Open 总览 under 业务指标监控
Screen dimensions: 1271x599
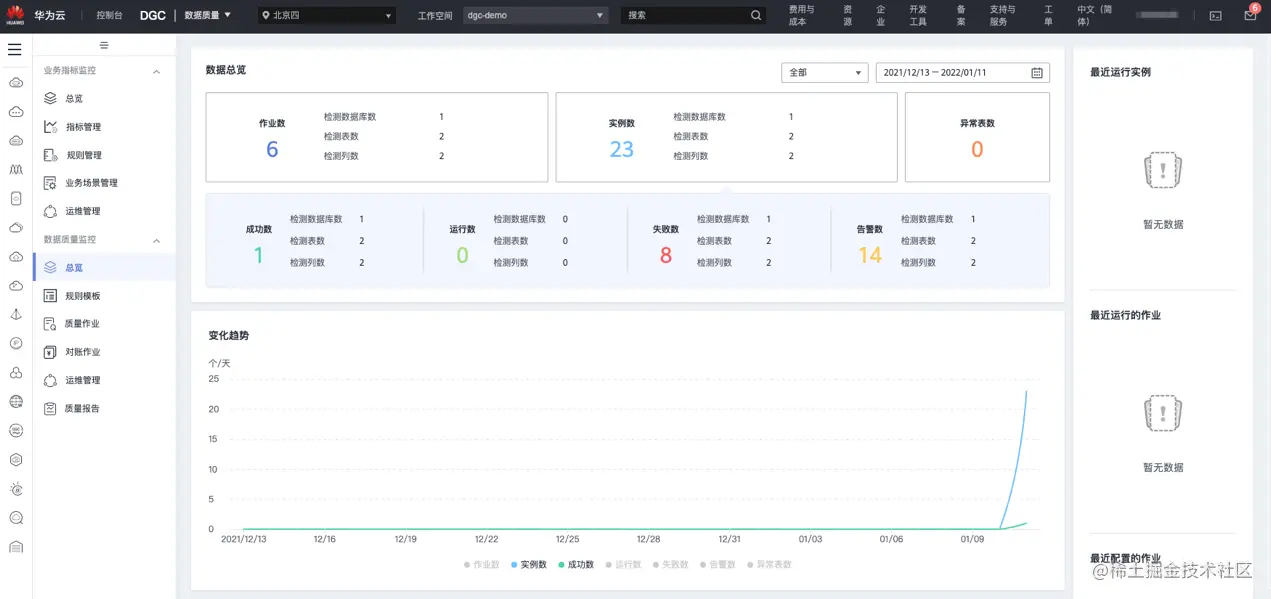click(x=74, y=99)
